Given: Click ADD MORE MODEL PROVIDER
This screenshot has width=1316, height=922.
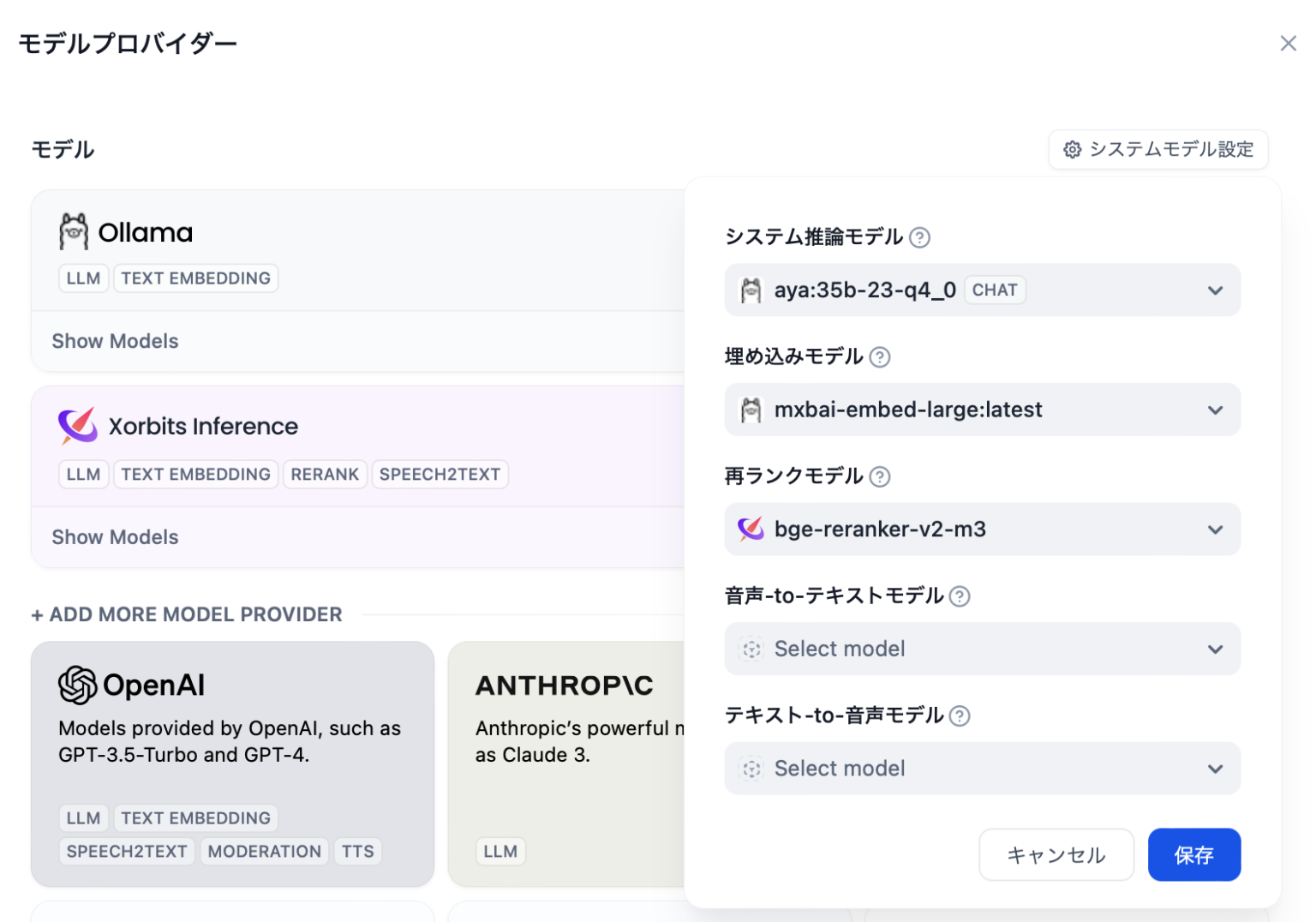Looking at the screenshot, I should click(186, 614).
